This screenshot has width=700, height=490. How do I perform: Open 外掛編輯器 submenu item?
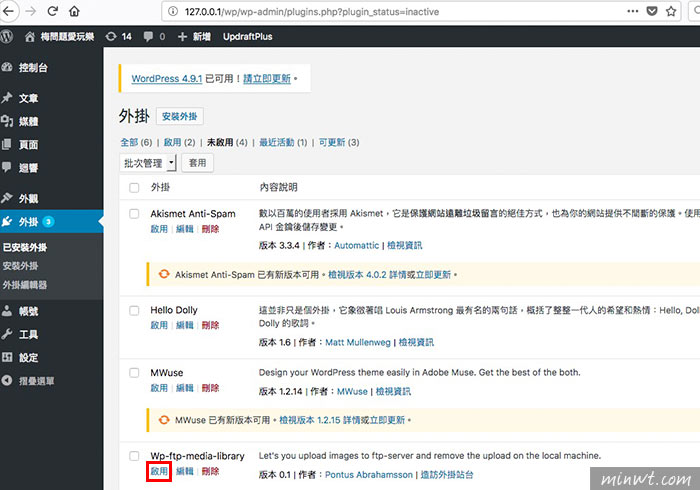pos(25,285)
